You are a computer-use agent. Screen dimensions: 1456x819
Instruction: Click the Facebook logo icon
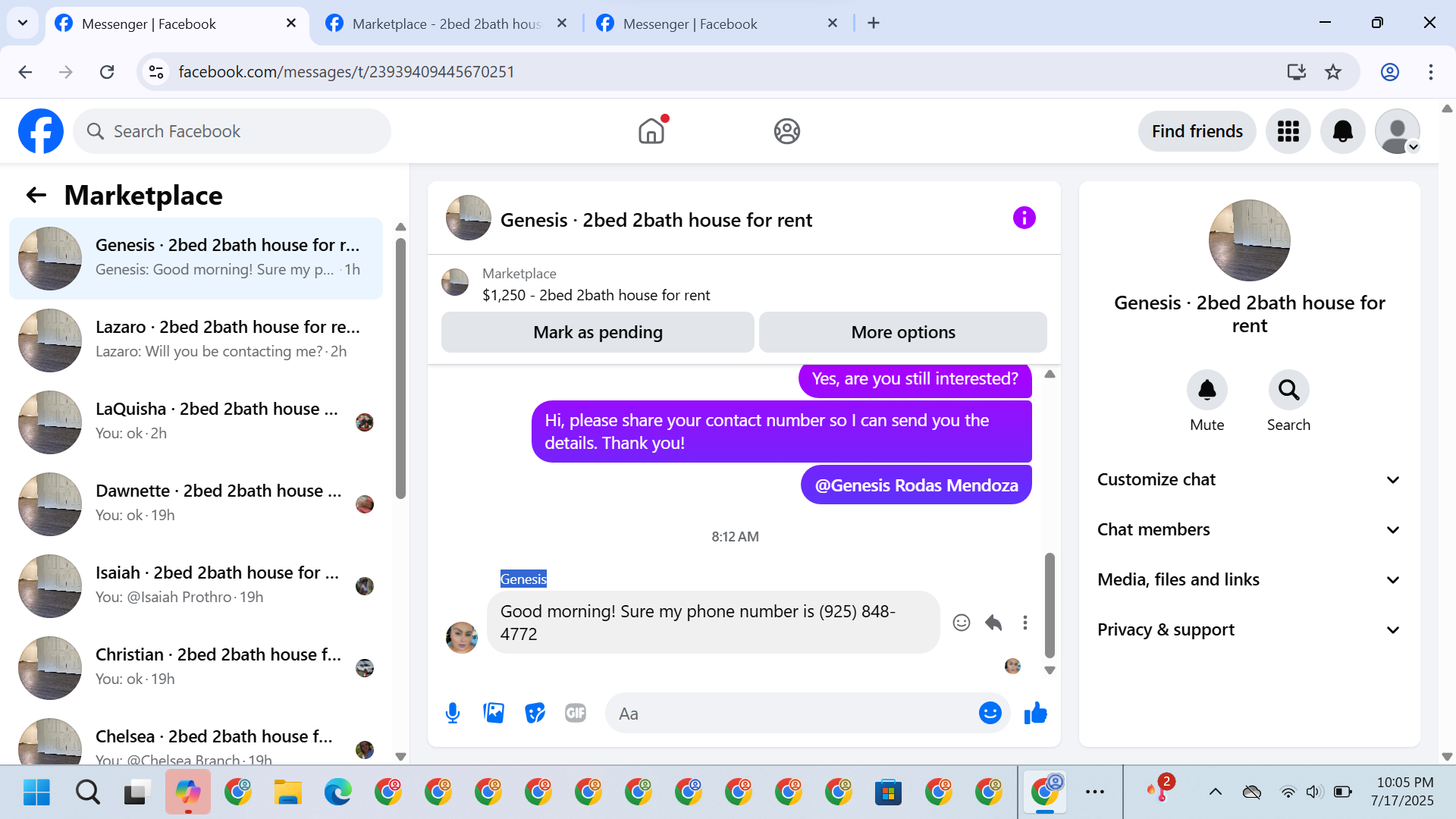pos(41,131)
